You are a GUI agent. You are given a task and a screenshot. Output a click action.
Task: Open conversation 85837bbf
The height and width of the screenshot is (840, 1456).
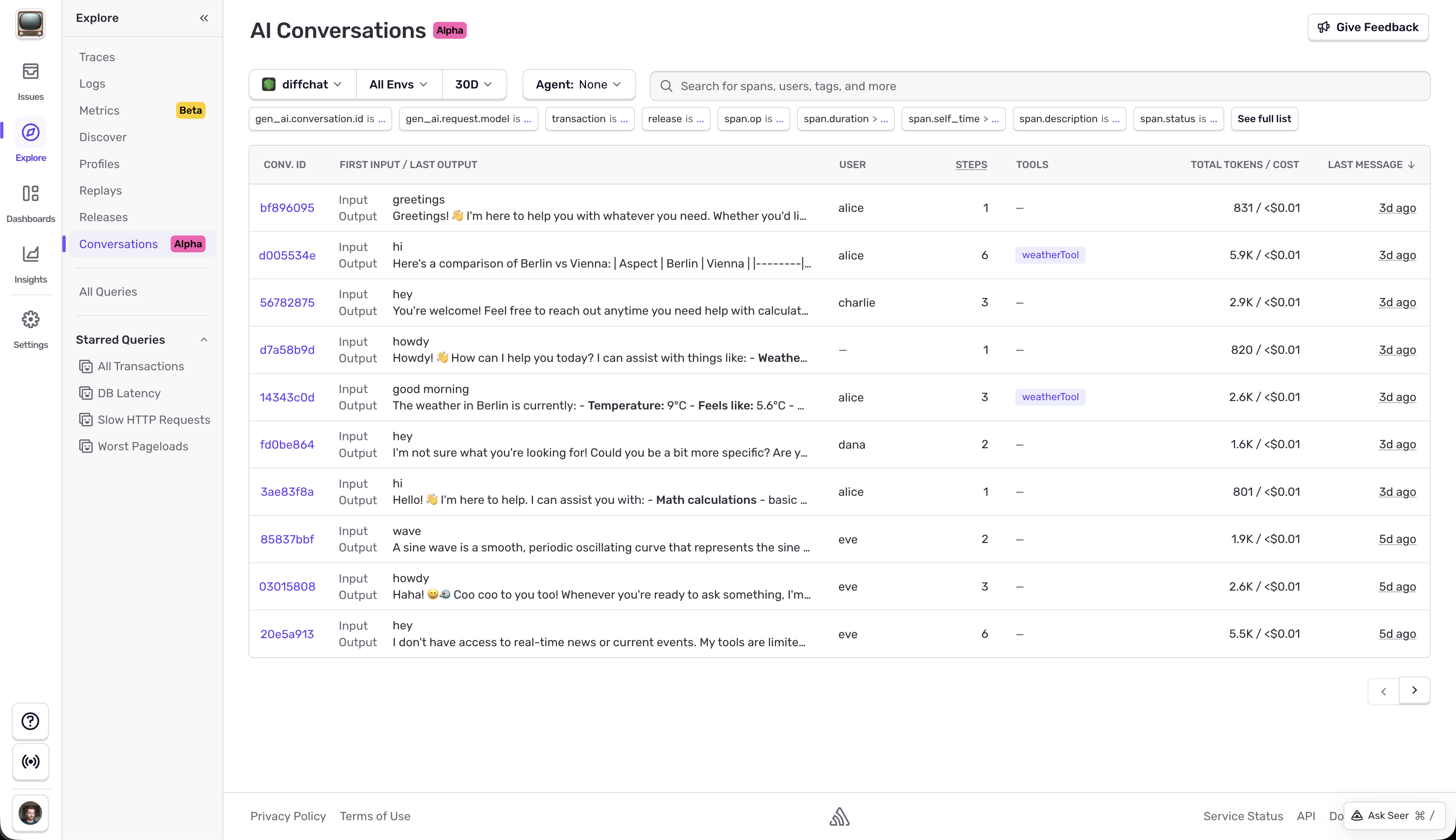287,539
